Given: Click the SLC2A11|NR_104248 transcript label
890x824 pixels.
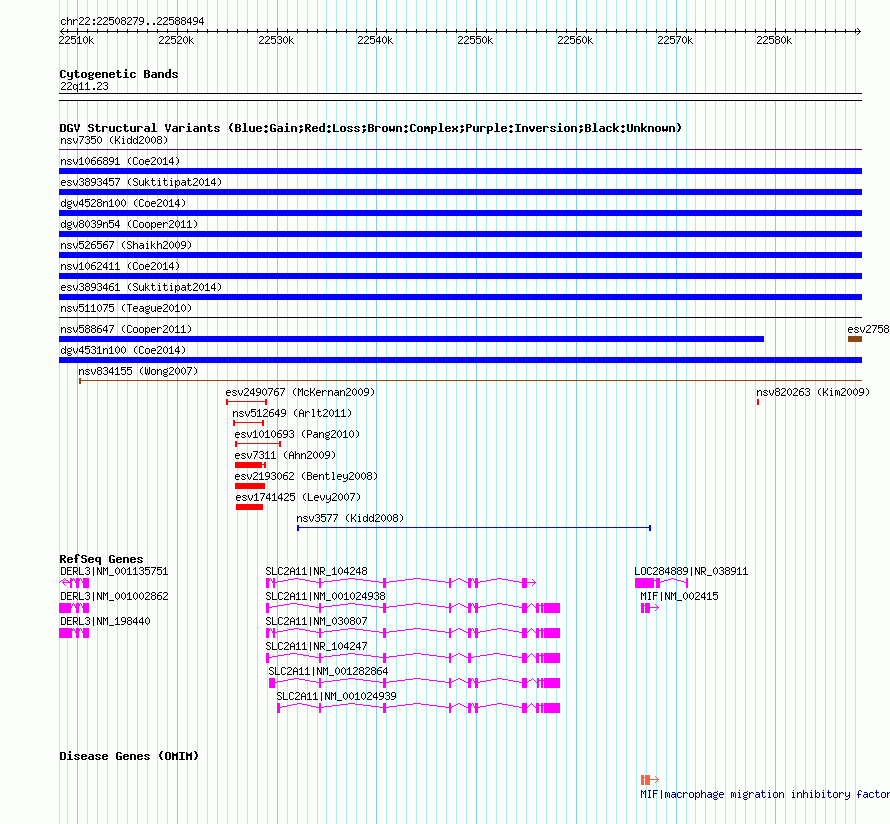Looking at the screenshot, I should coord(316,571).
